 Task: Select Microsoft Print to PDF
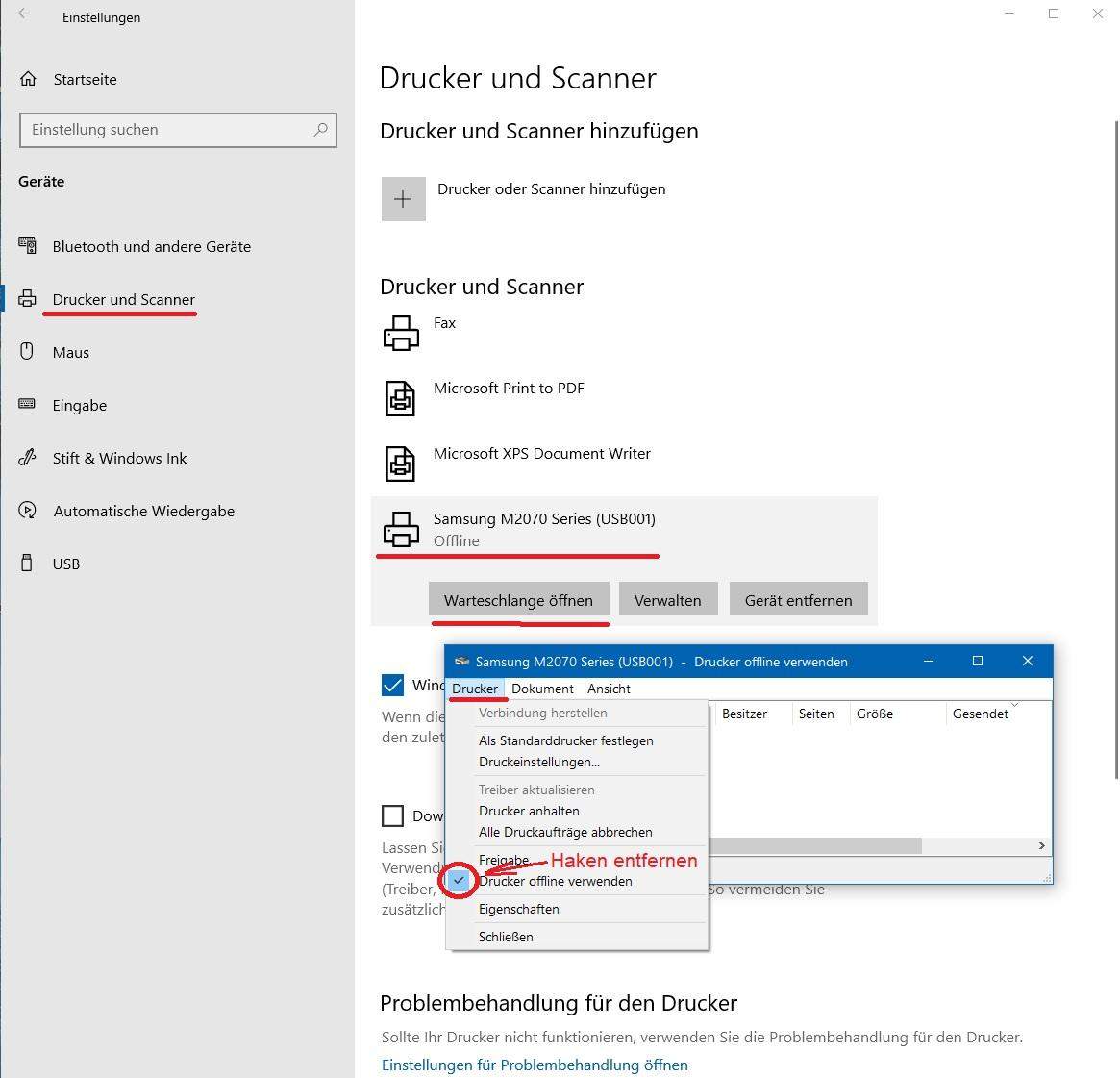point(509,388)
